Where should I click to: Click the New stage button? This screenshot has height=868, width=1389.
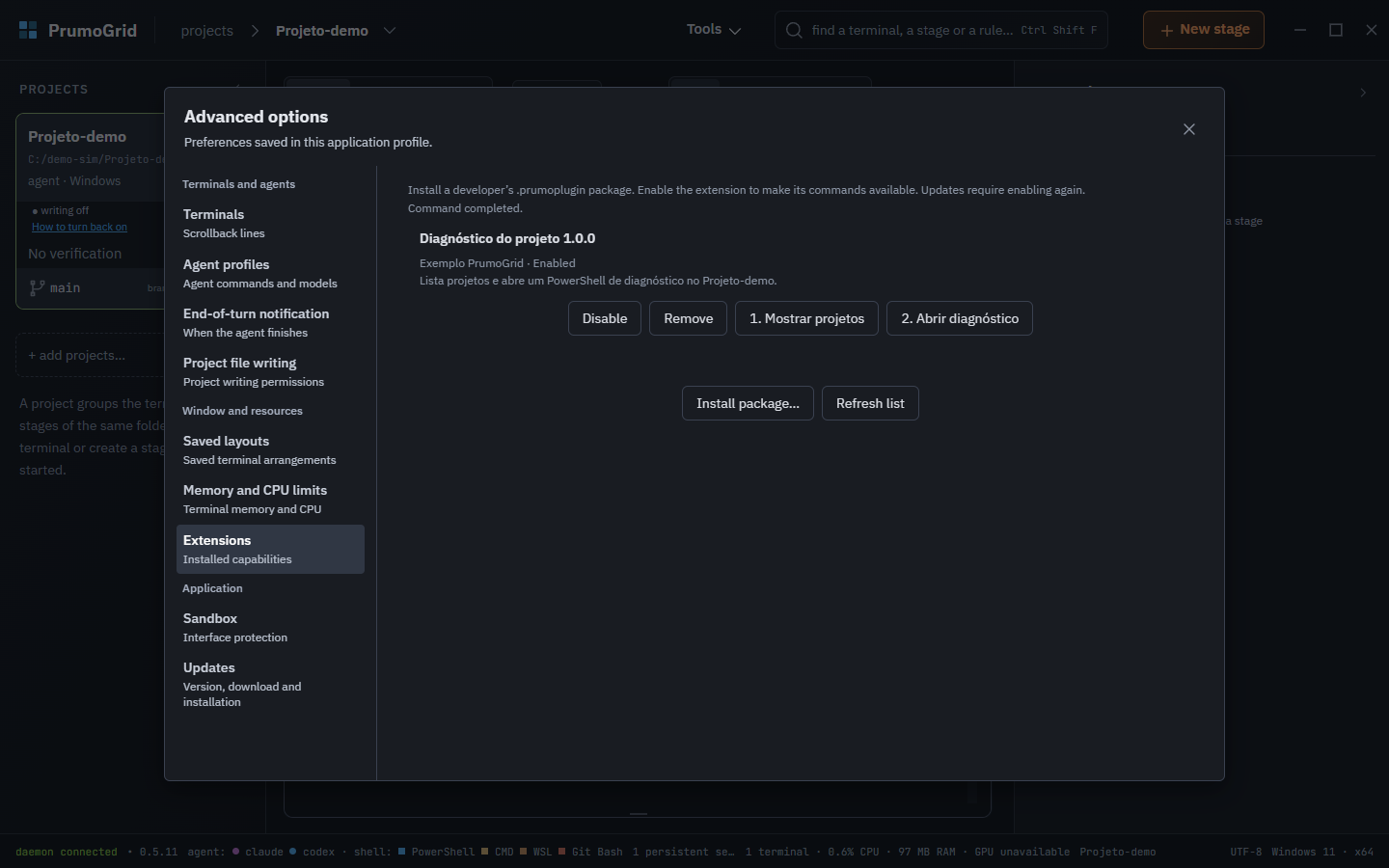click(x=1204, y=30)
